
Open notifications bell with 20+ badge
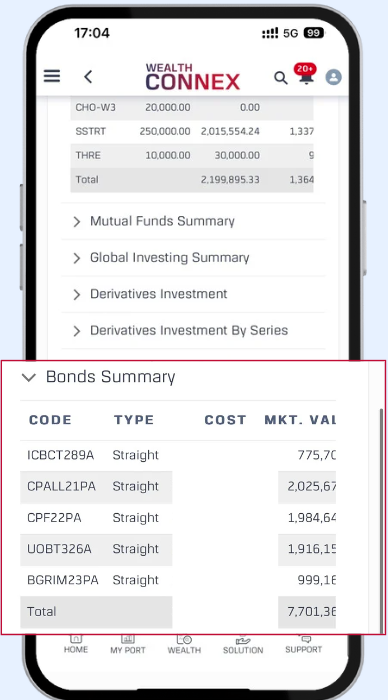[x=306, y=74]
